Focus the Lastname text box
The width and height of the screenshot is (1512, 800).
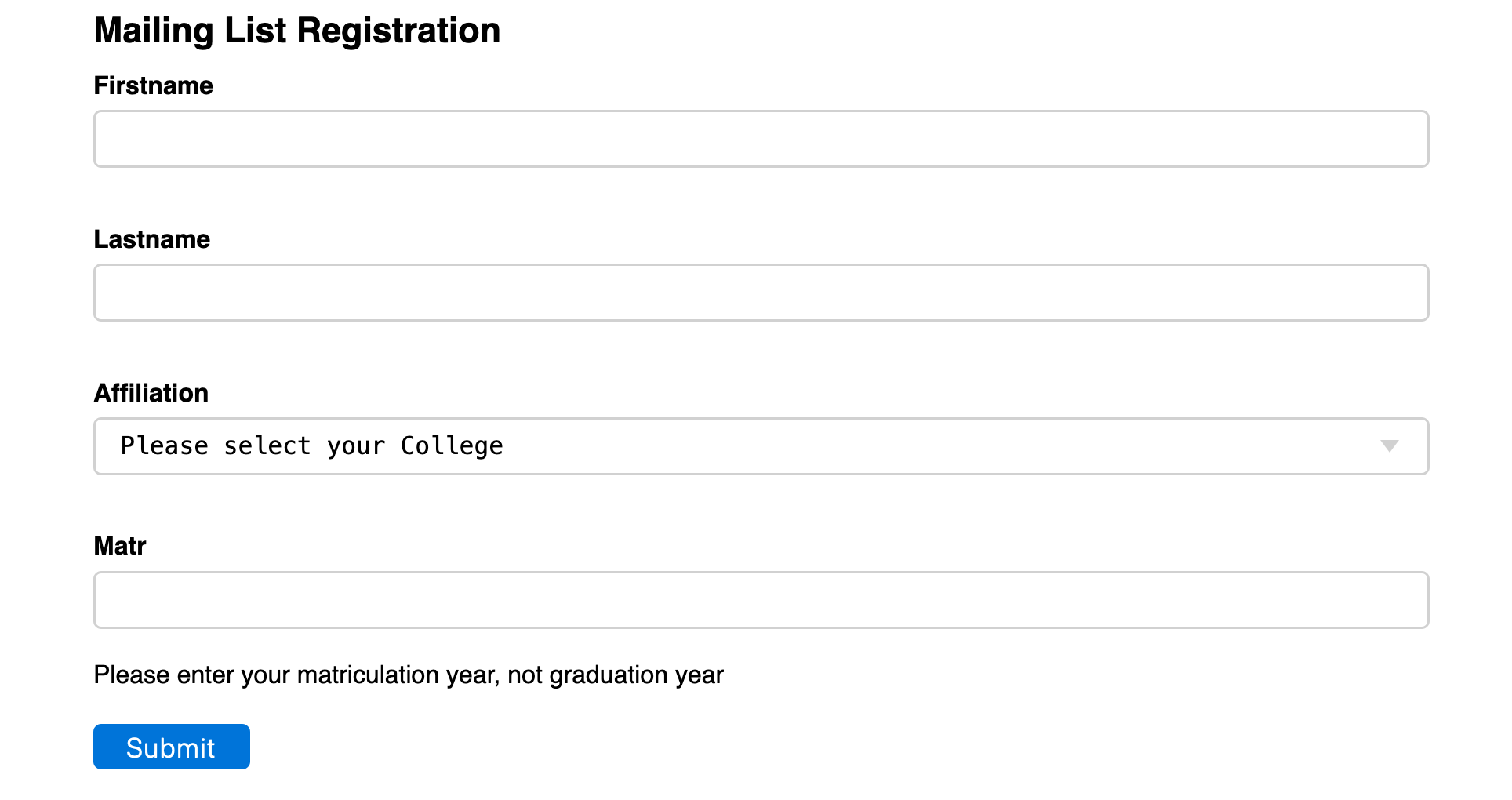761,293
